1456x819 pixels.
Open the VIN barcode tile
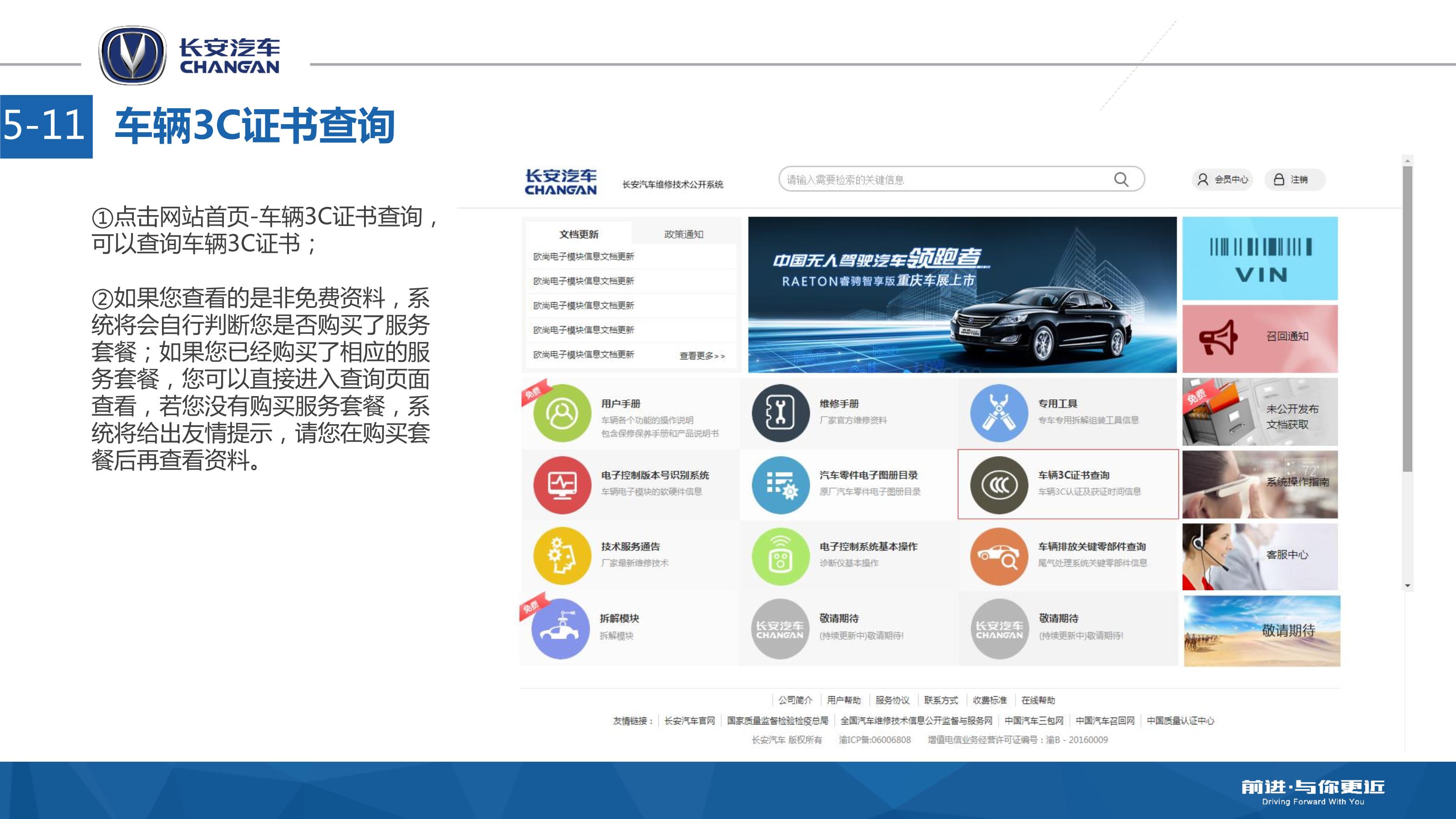pyautogui.click(x=1260, y=258)
